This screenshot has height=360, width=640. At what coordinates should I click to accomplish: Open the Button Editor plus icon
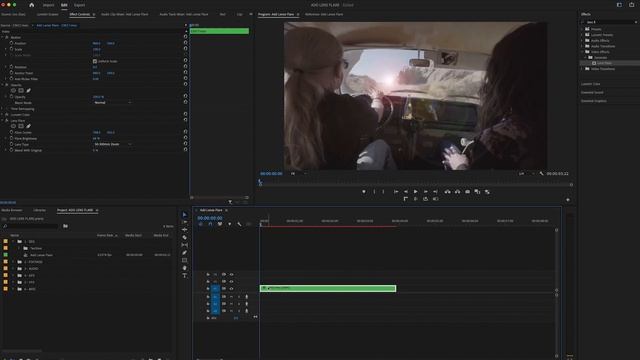coord(568,200)
